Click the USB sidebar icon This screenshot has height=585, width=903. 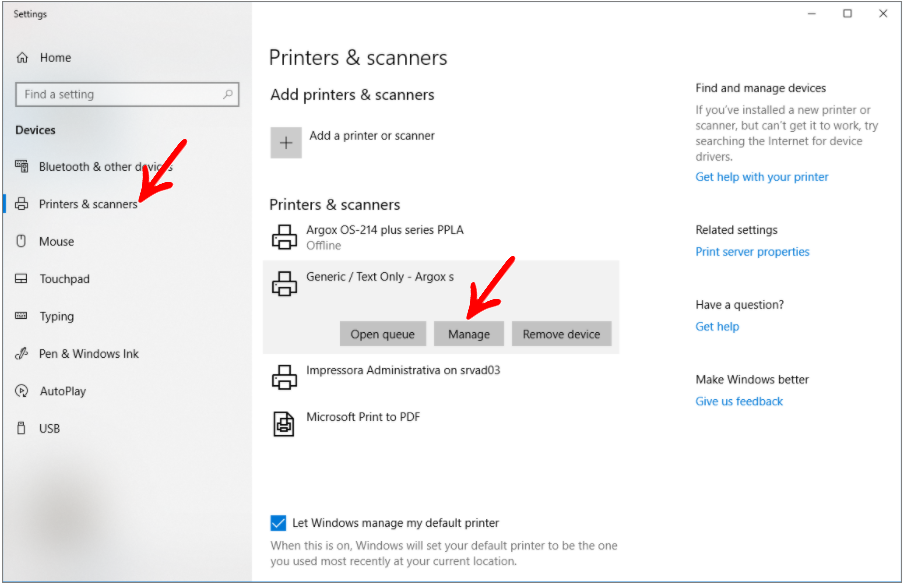[x=21, y=428]
